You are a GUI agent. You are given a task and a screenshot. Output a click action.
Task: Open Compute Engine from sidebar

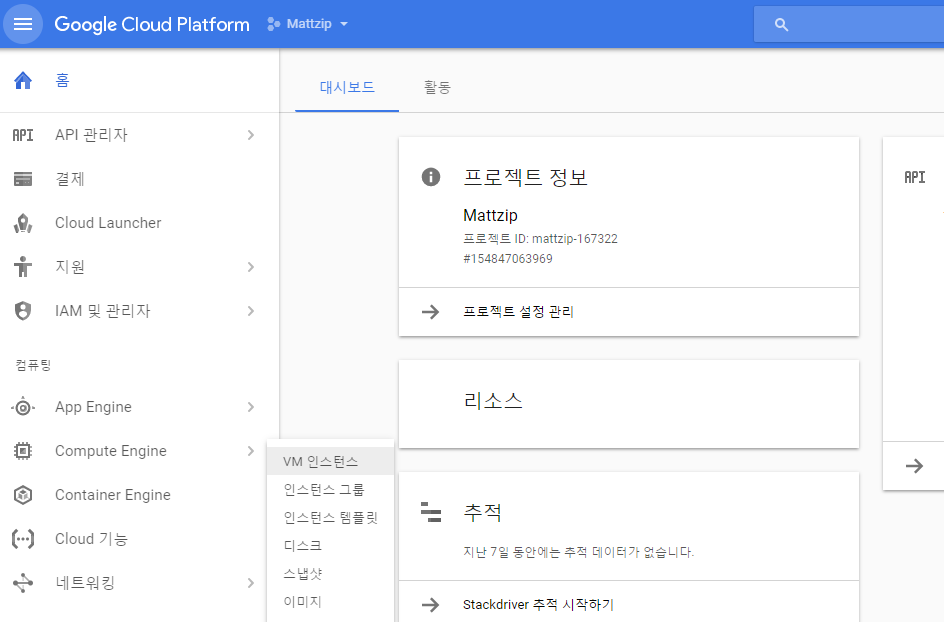140,451
